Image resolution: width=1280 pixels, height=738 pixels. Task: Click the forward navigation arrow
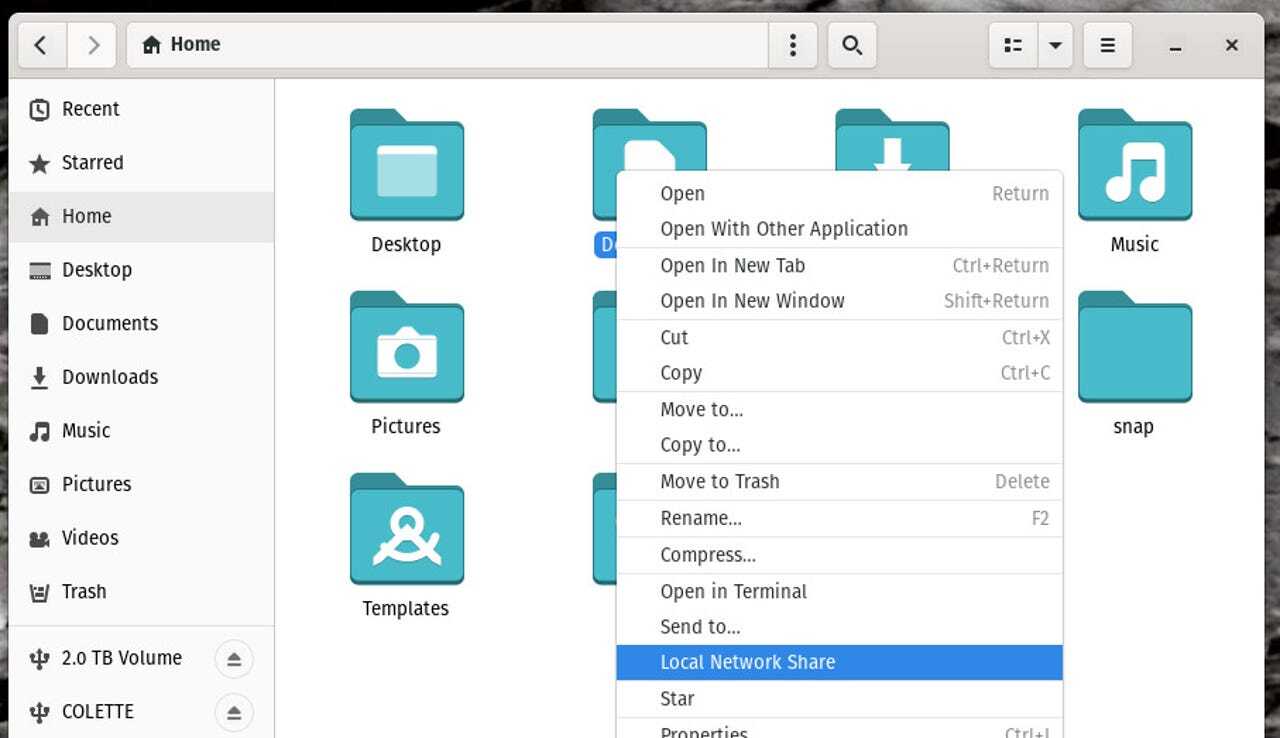coord(93,45)
